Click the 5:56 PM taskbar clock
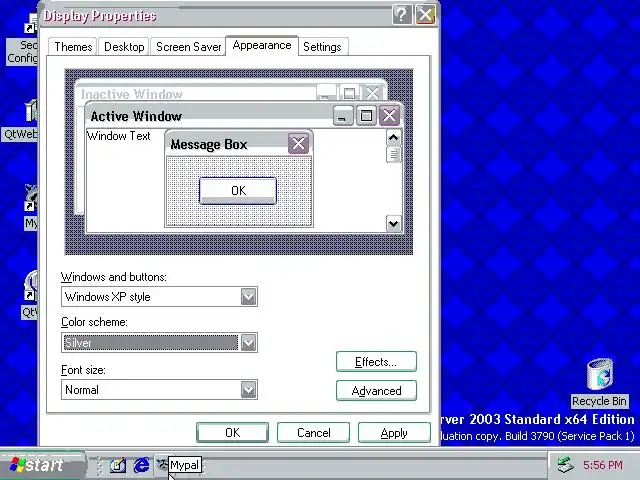Image resolution: width=640 pixels, height=480 pixels. [602, 465]
